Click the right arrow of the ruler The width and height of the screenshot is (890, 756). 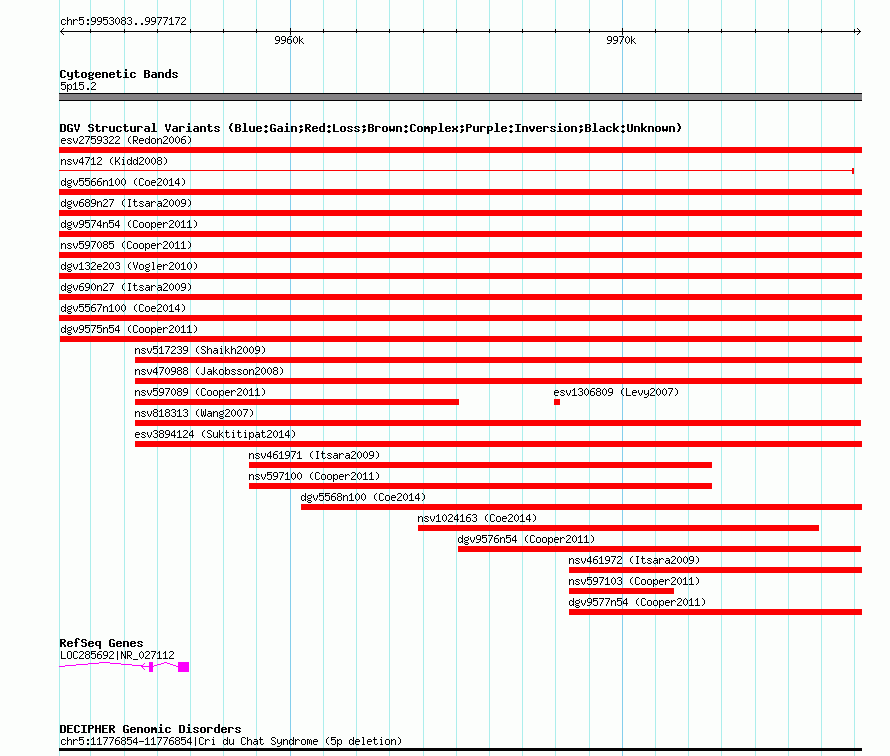[858, 32]
